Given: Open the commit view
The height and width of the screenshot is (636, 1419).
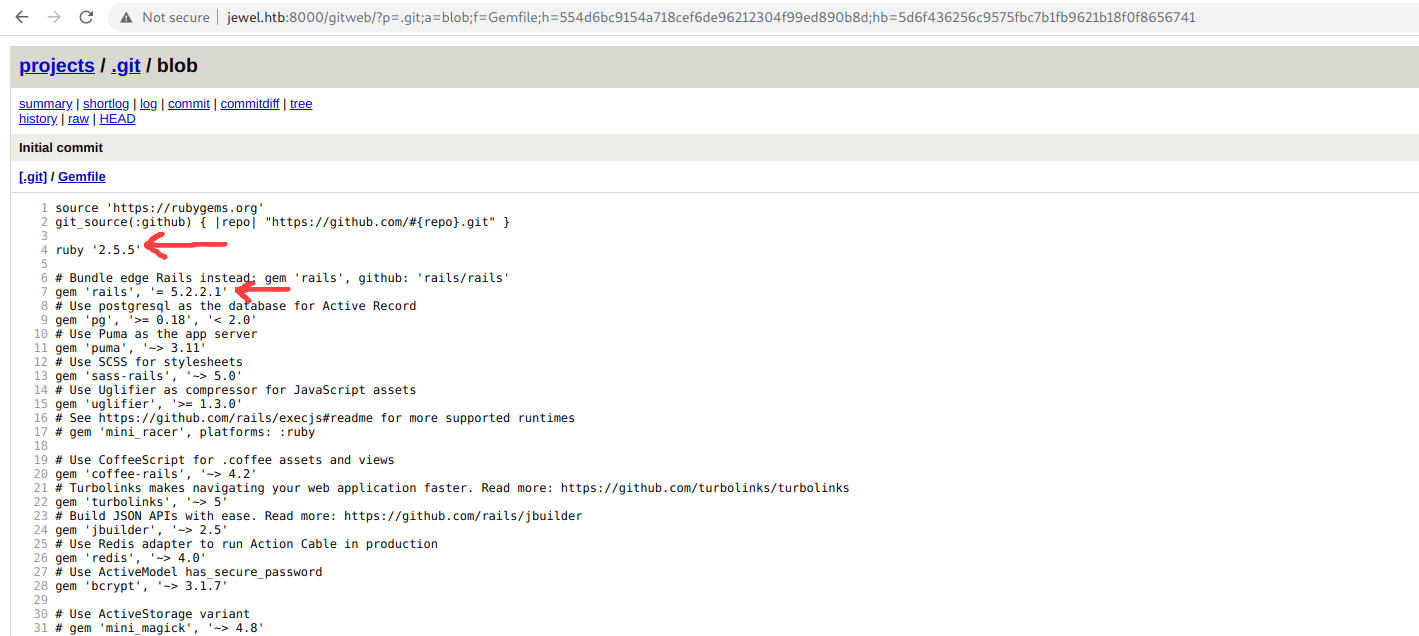Looking at the screenshot, I should (x=189, y=104).
